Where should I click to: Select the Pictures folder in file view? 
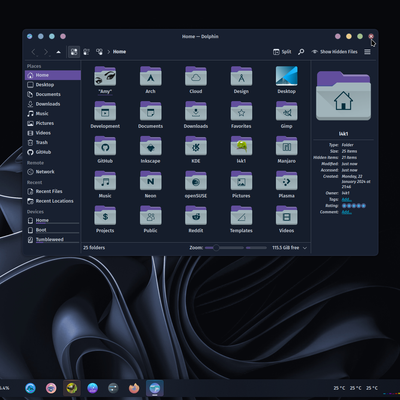tap(241, 184)
